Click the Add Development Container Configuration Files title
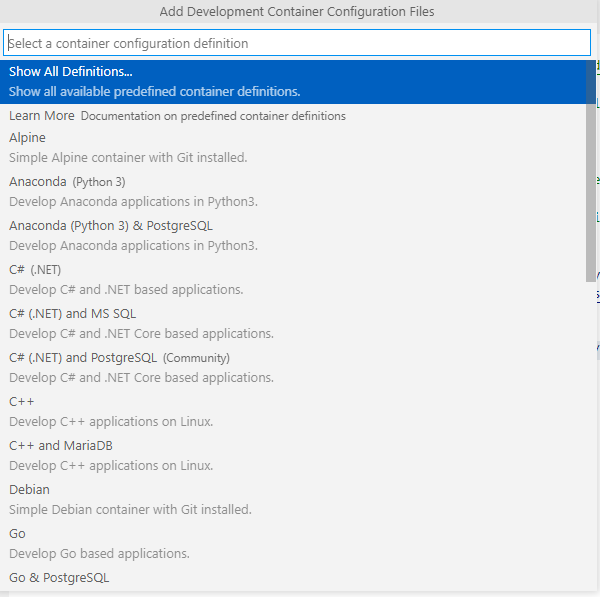600x597 pixels. [x=297, y=11]
